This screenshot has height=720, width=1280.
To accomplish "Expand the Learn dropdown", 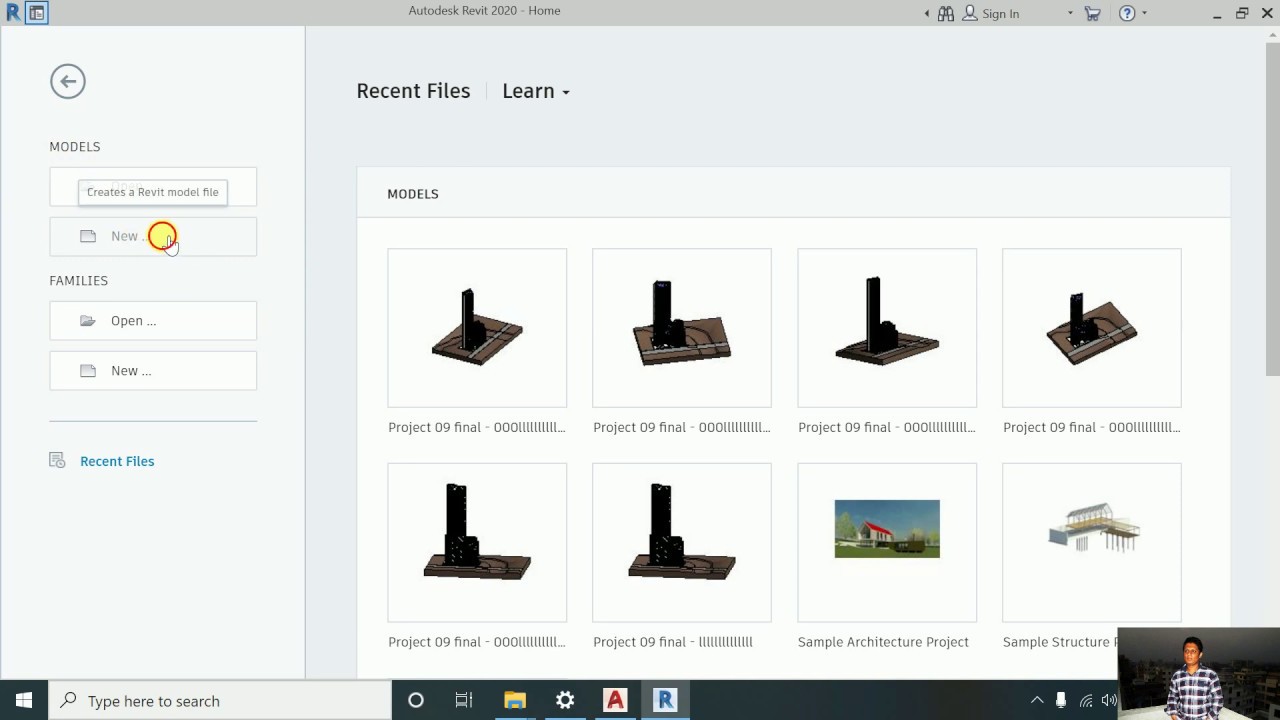I will tap(536, 91).
